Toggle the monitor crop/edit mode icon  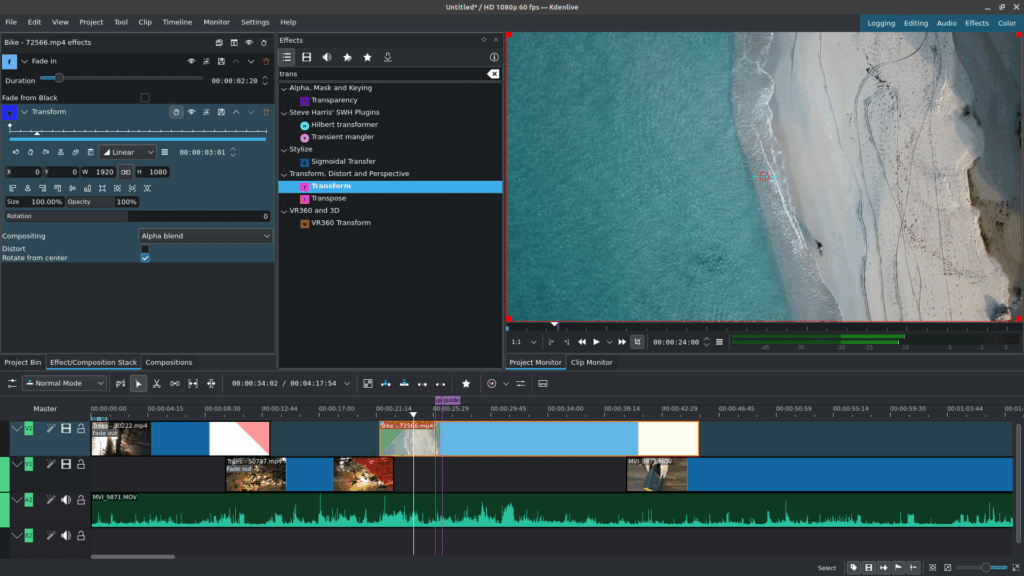[x=637, y=342]
